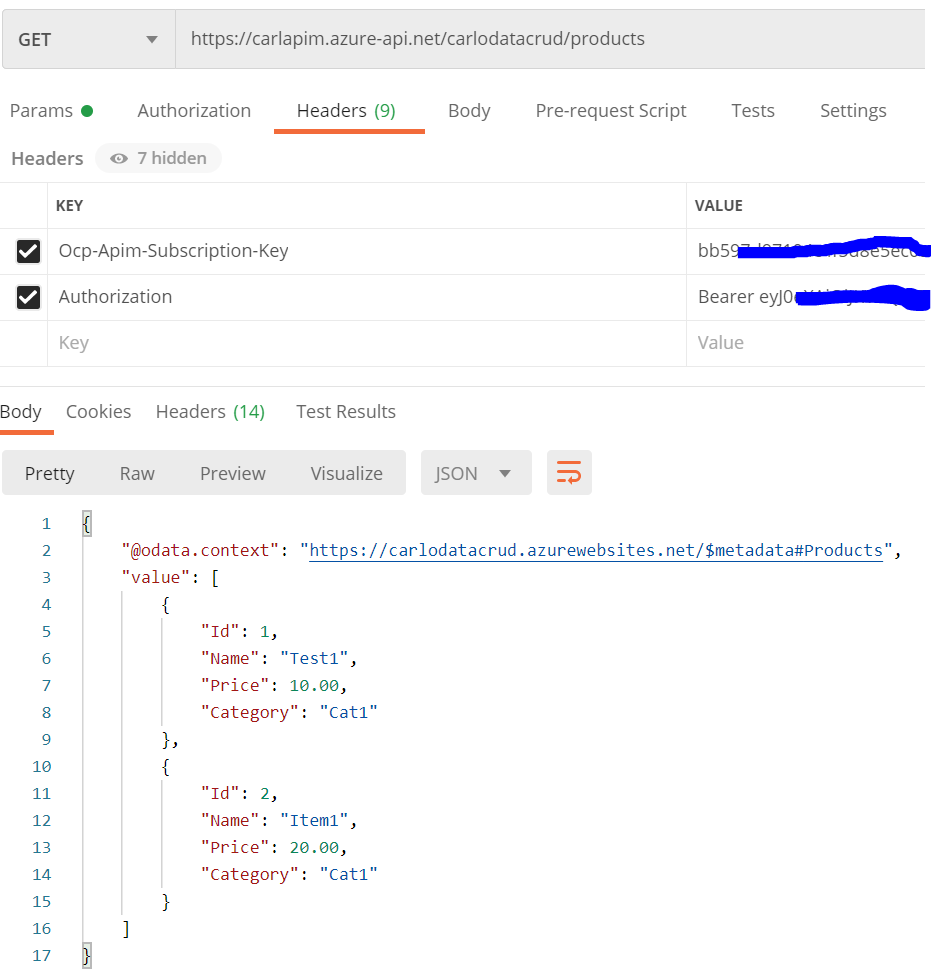The height and width of the screenshot is (980, 931).
Task: Toggle line wrapping in the response body
Action: click(569, 472)
